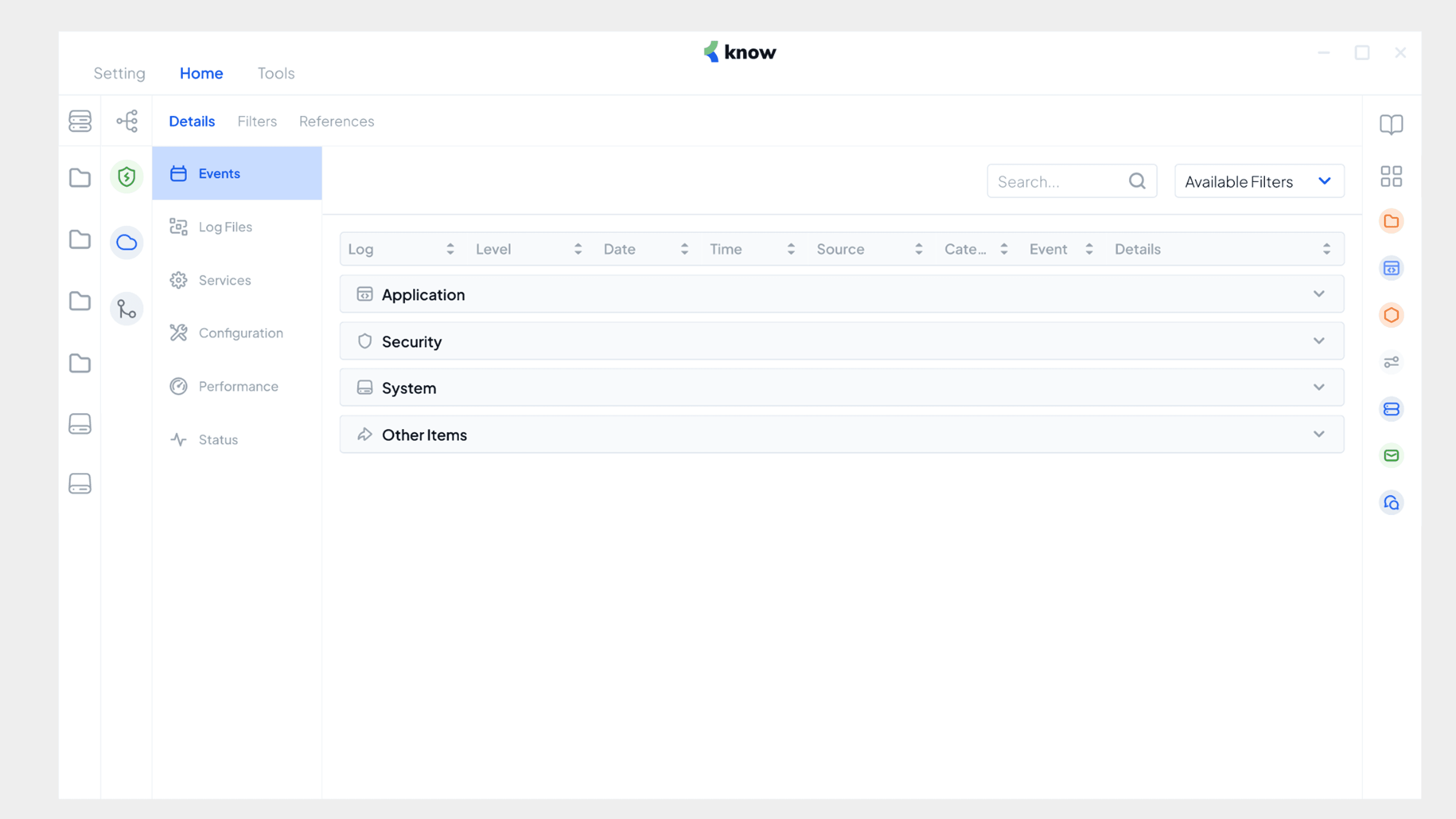Select Events in the side menu
Screen dimensions: 1456x819
point(237,174)
